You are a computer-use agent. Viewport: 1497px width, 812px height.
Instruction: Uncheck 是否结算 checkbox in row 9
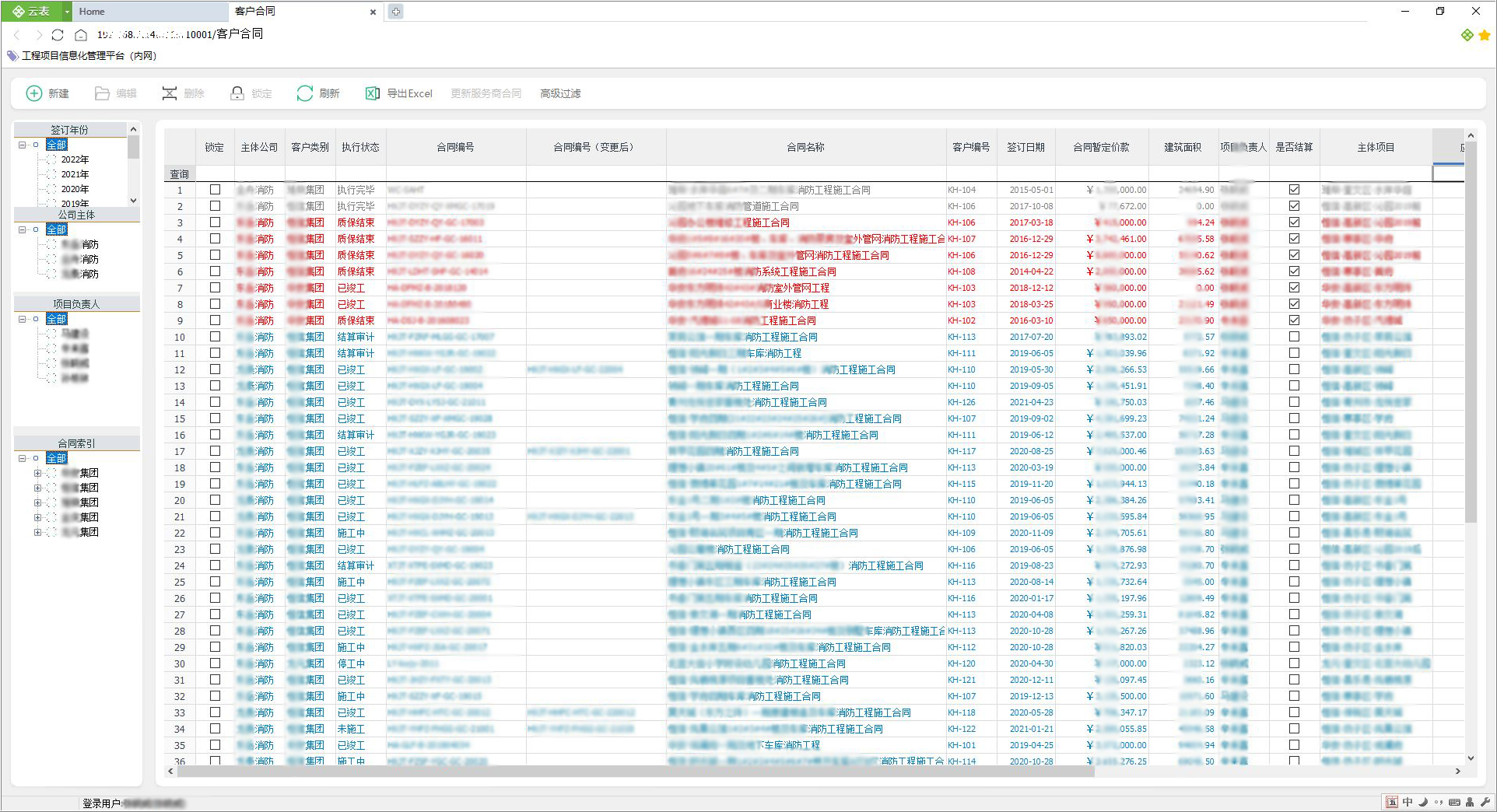(1294, 320)
